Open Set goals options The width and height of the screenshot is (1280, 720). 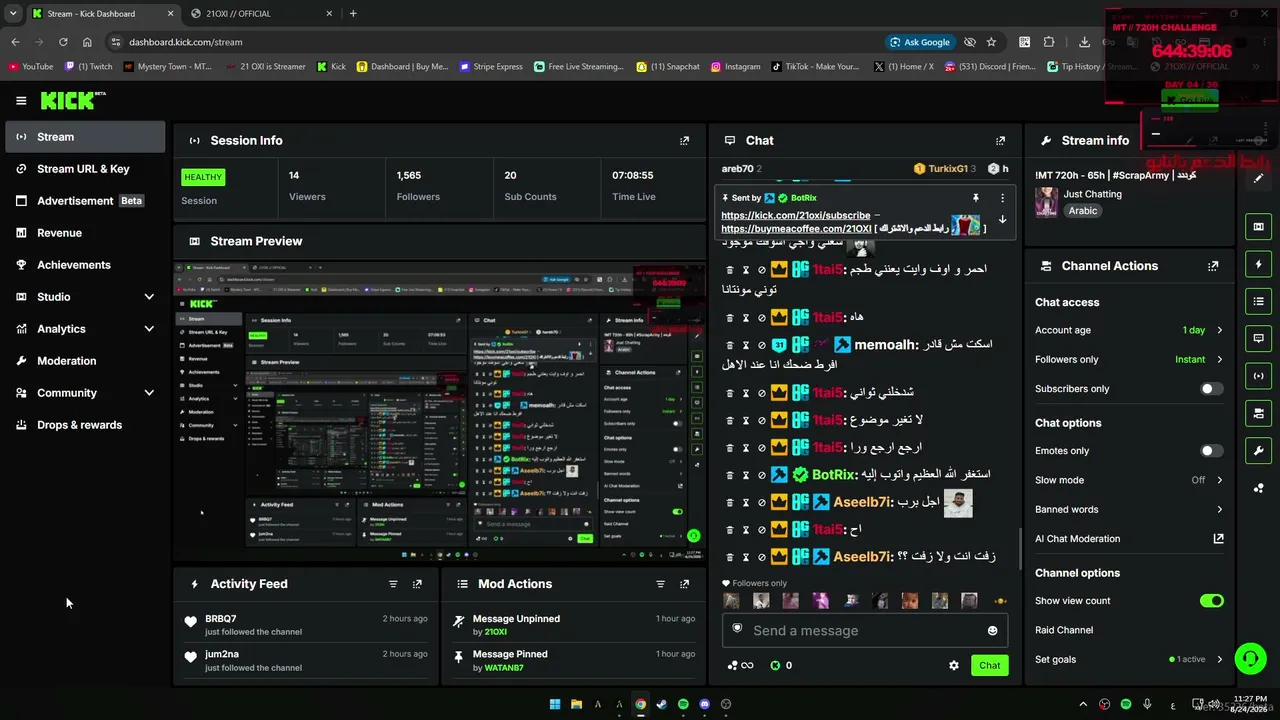[1129, 660]
